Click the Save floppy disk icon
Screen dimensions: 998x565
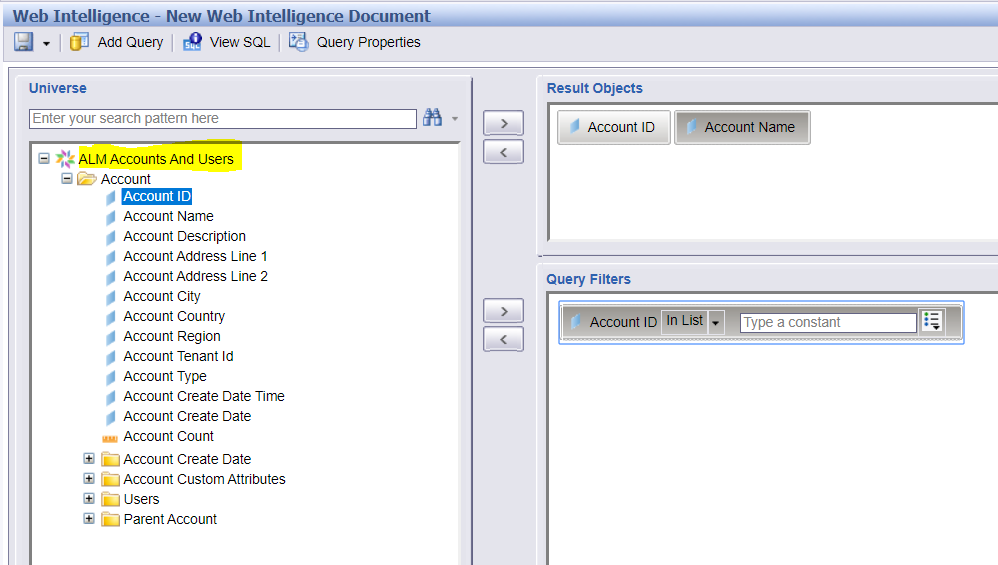point(24,42)
